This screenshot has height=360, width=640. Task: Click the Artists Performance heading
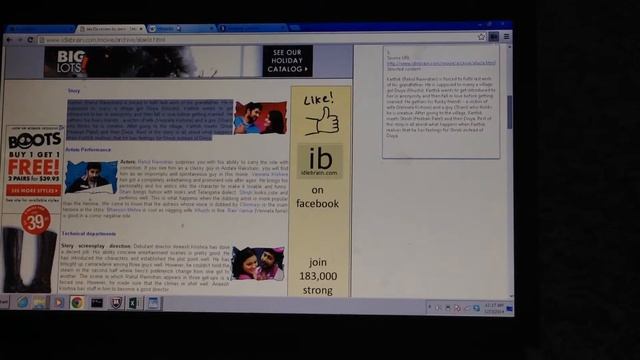(88, 150)
